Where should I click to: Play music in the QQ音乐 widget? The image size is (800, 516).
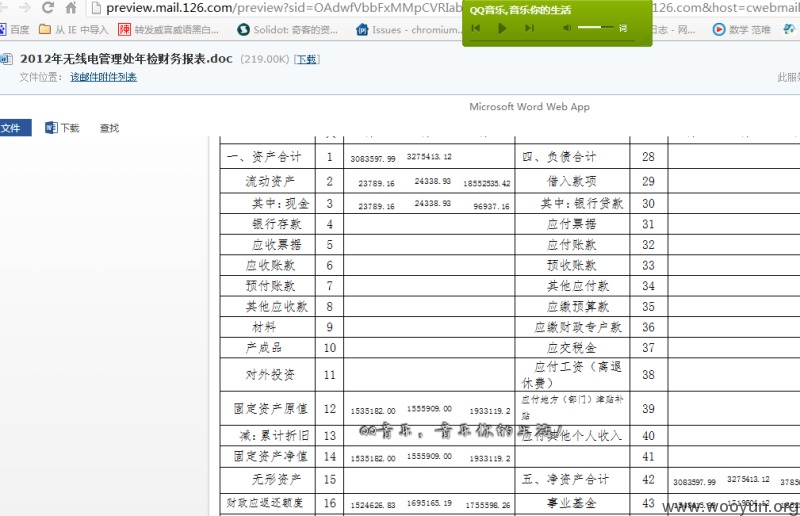502,28
